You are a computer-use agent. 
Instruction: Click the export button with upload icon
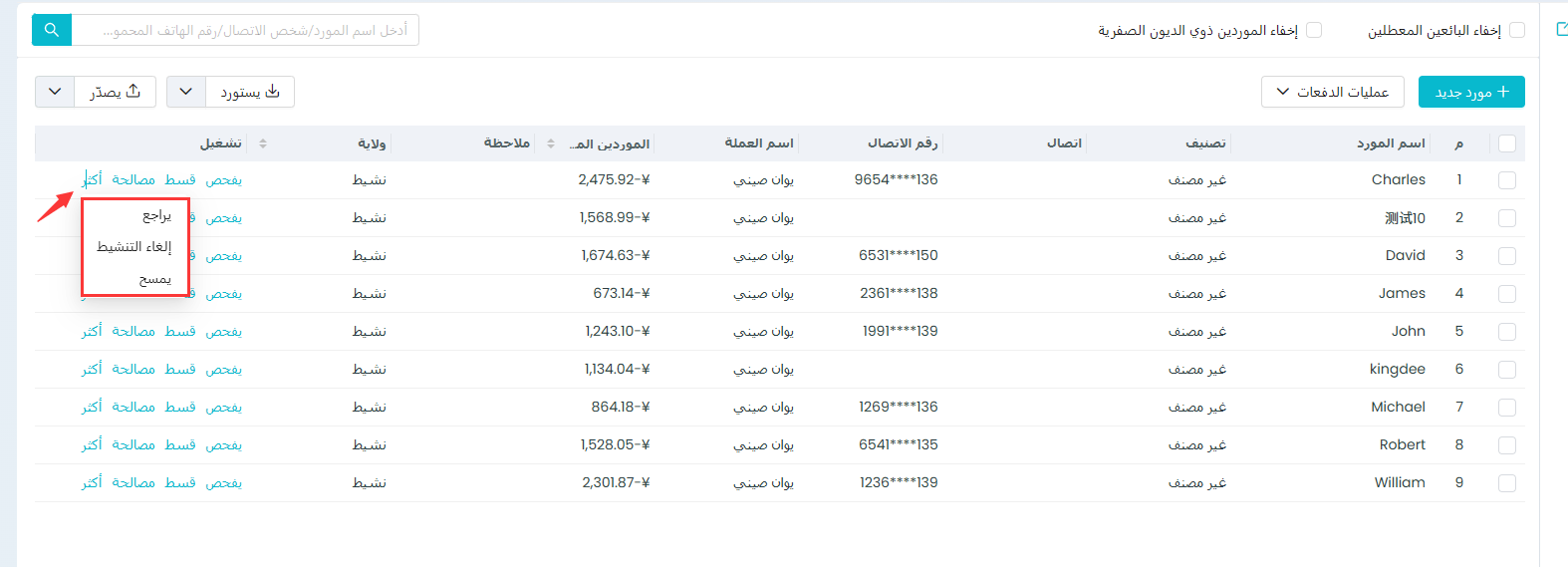(115, 92)
